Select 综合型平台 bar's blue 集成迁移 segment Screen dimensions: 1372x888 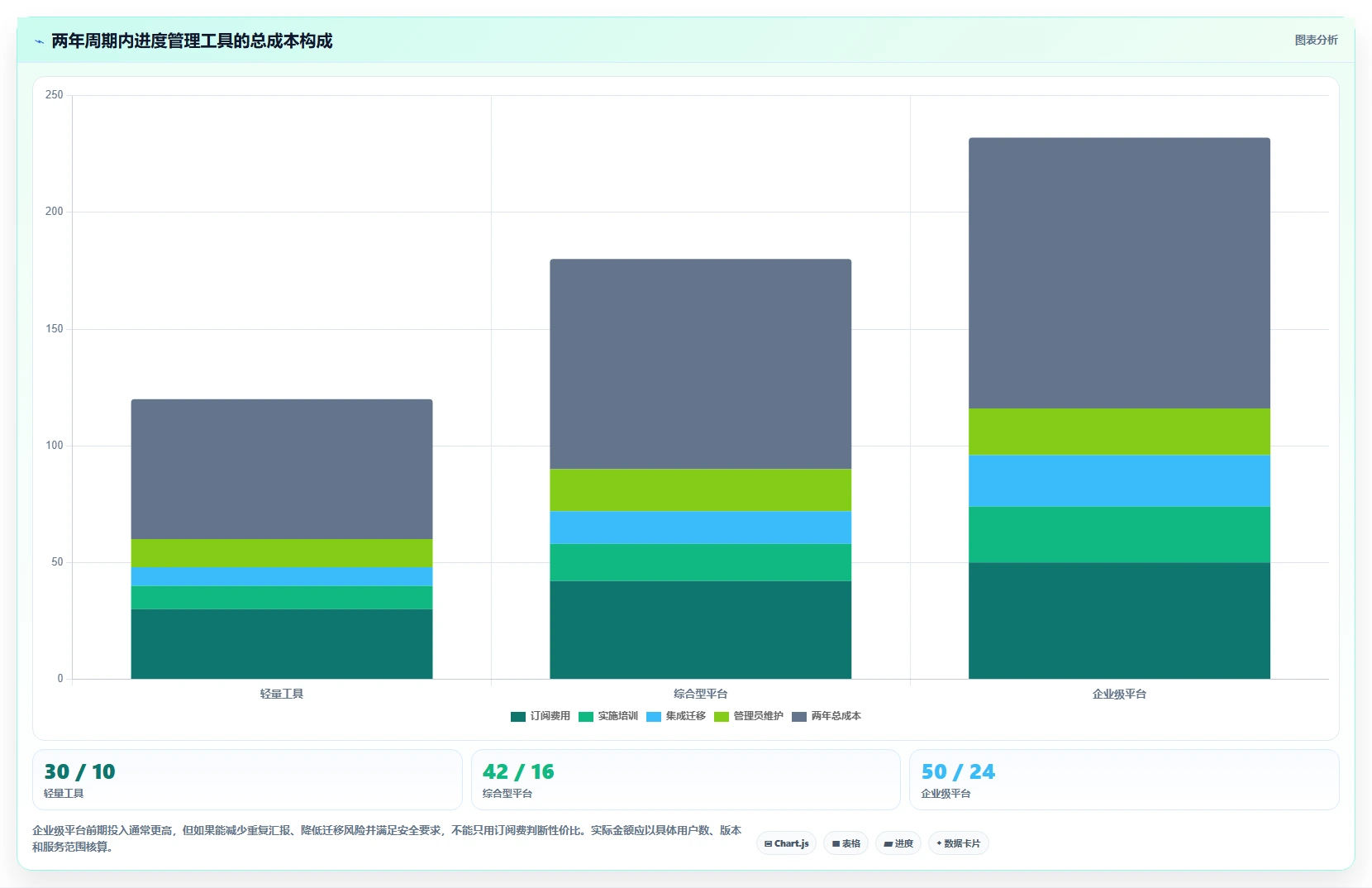(x=701, y=528)
